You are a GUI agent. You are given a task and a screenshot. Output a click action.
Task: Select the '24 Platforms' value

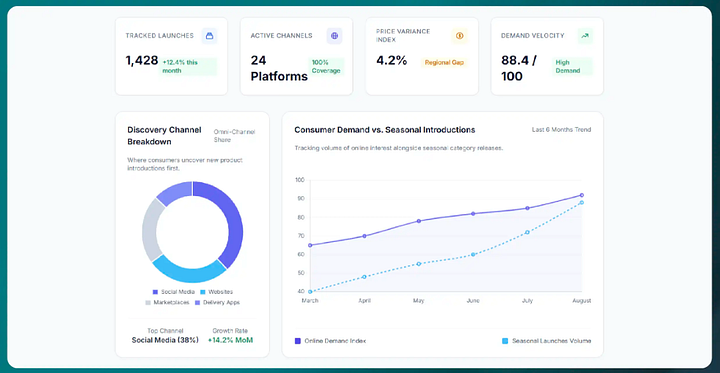point(279,68)
